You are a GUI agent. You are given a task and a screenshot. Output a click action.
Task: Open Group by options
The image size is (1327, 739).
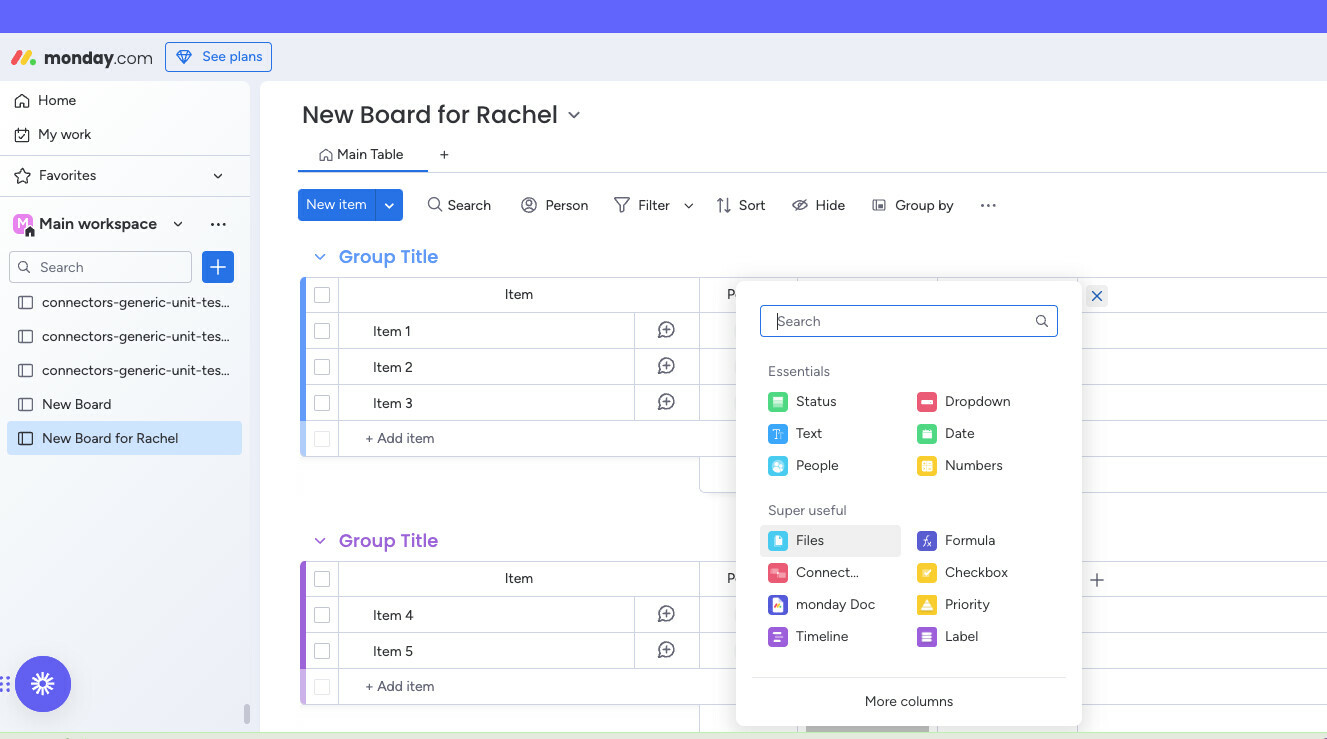(913, 205)
